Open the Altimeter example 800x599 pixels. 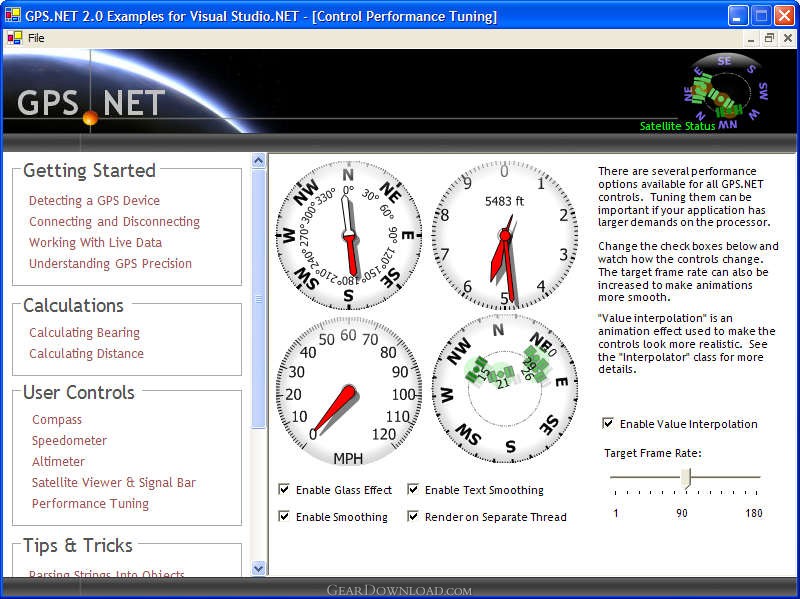click(58, 461)
